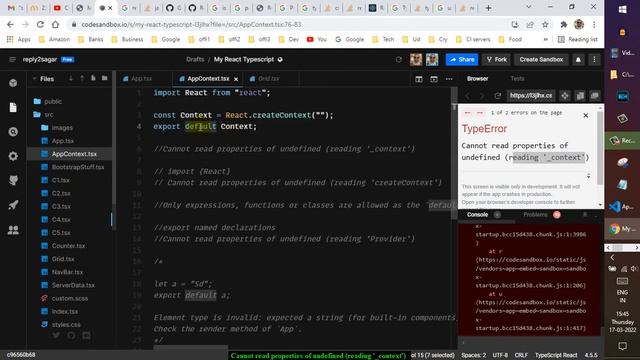
Task: Click the Spaces: 2 status bar item
Action: click(473, 355)
